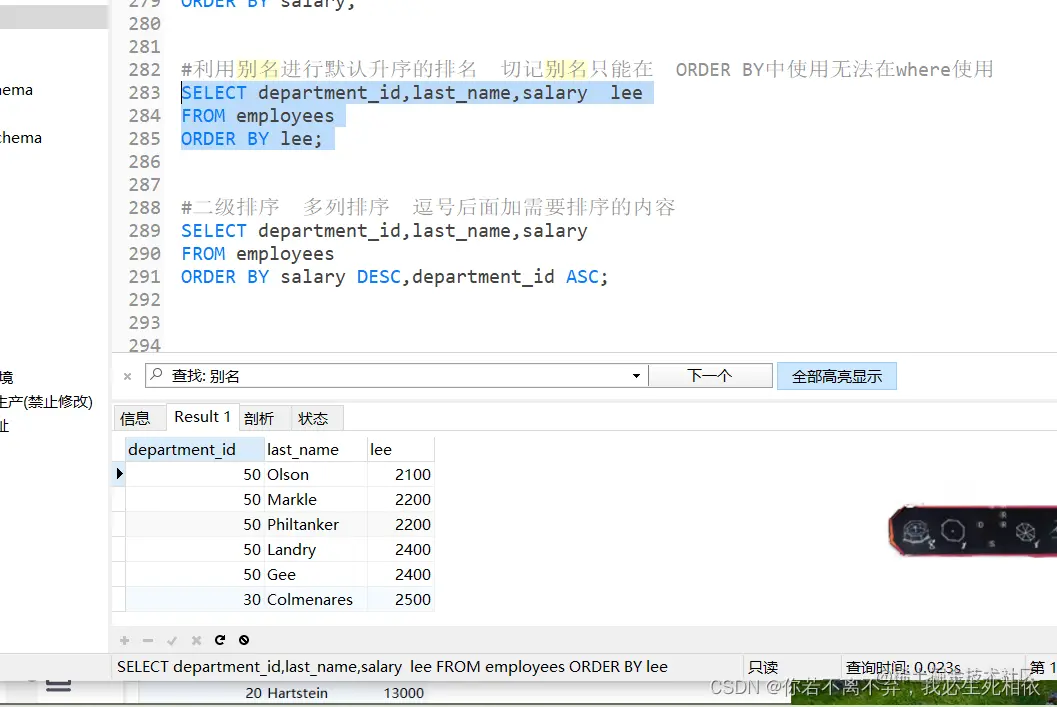Image resolution: width=1057 pixels, height=707 pixels.
Task: Select the cell containing Philtanker
Action: point(315,524)
